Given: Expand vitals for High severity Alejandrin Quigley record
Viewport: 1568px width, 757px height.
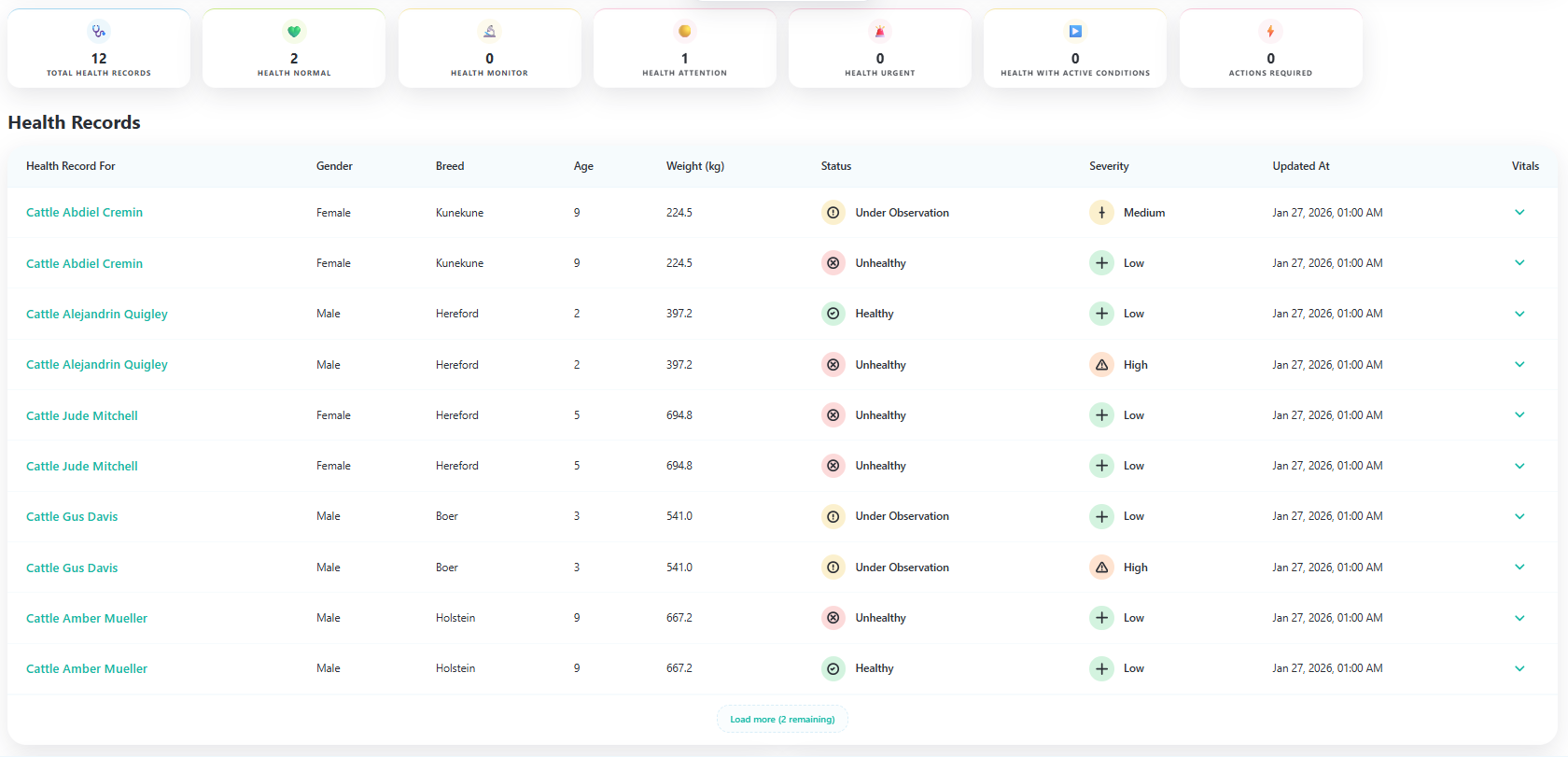Looking at the screenshot, I should [1519, 365].
